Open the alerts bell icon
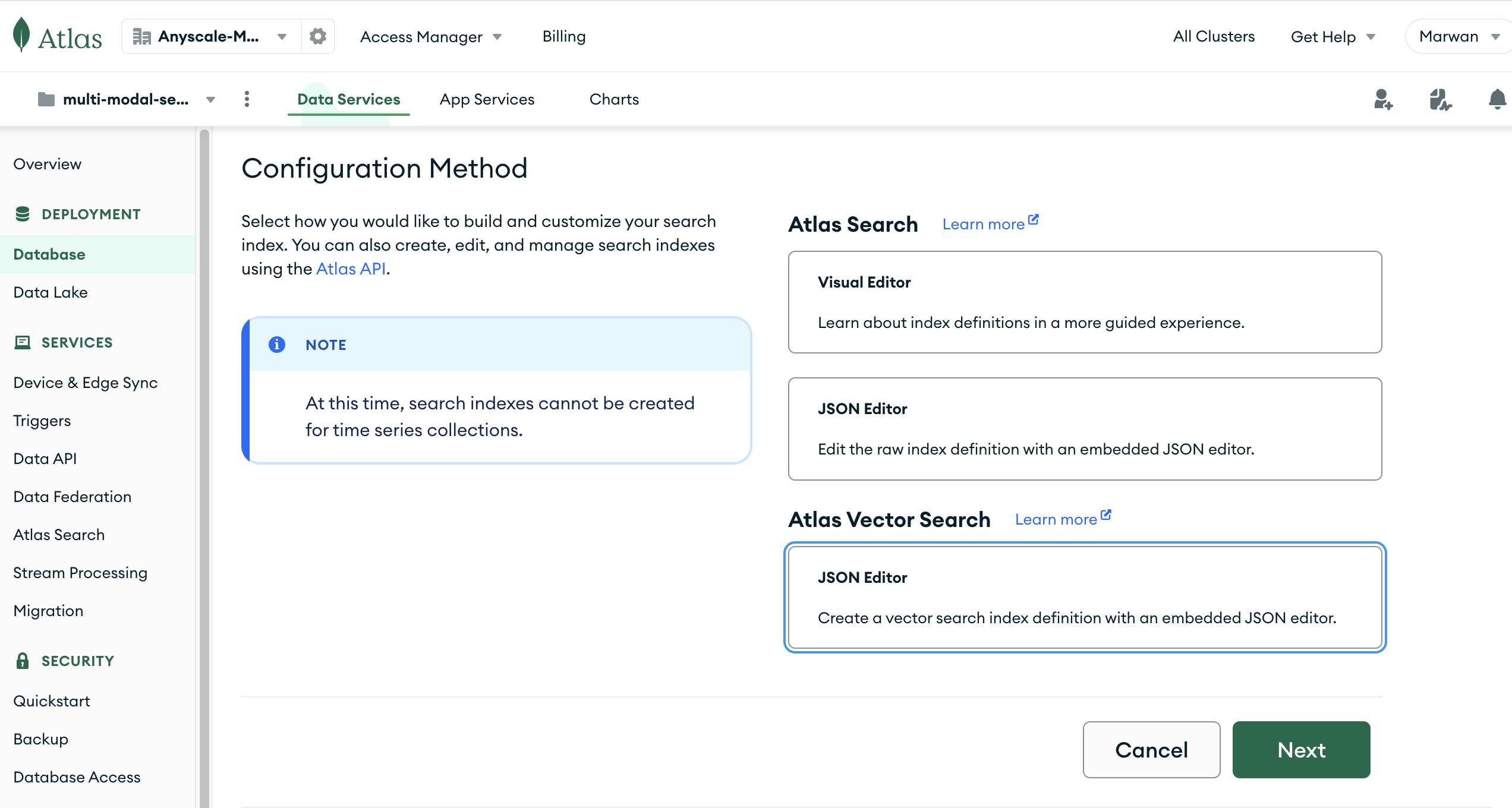 (1497, 99)
